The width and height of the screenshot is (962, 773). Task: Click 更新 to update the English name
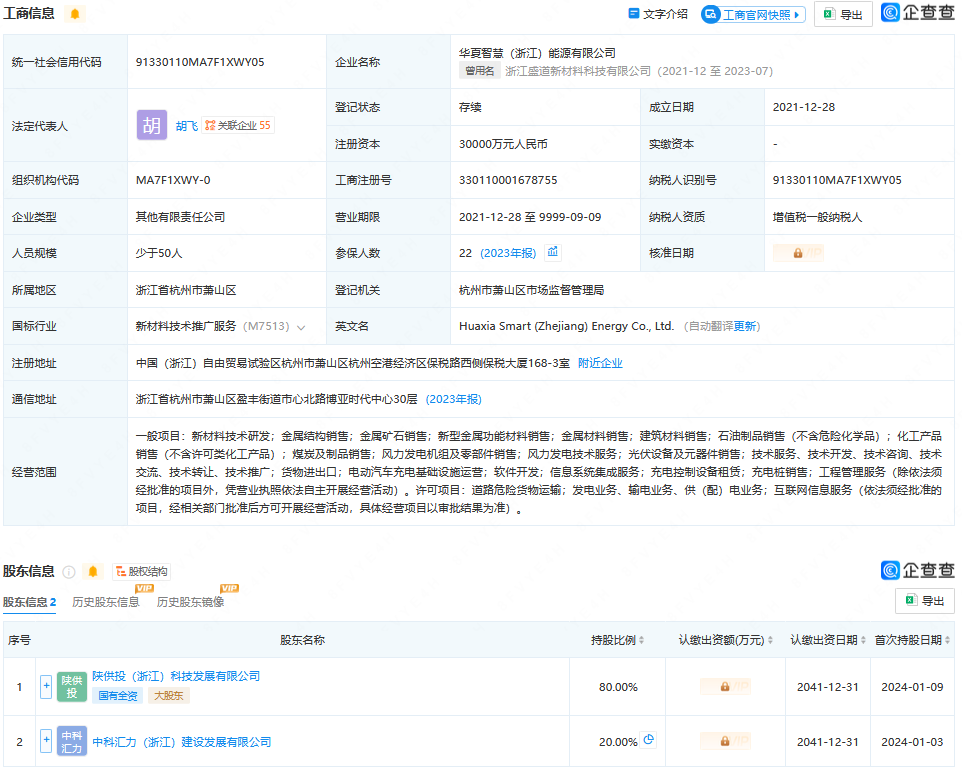pyautogui.click(x=745, y=326)
